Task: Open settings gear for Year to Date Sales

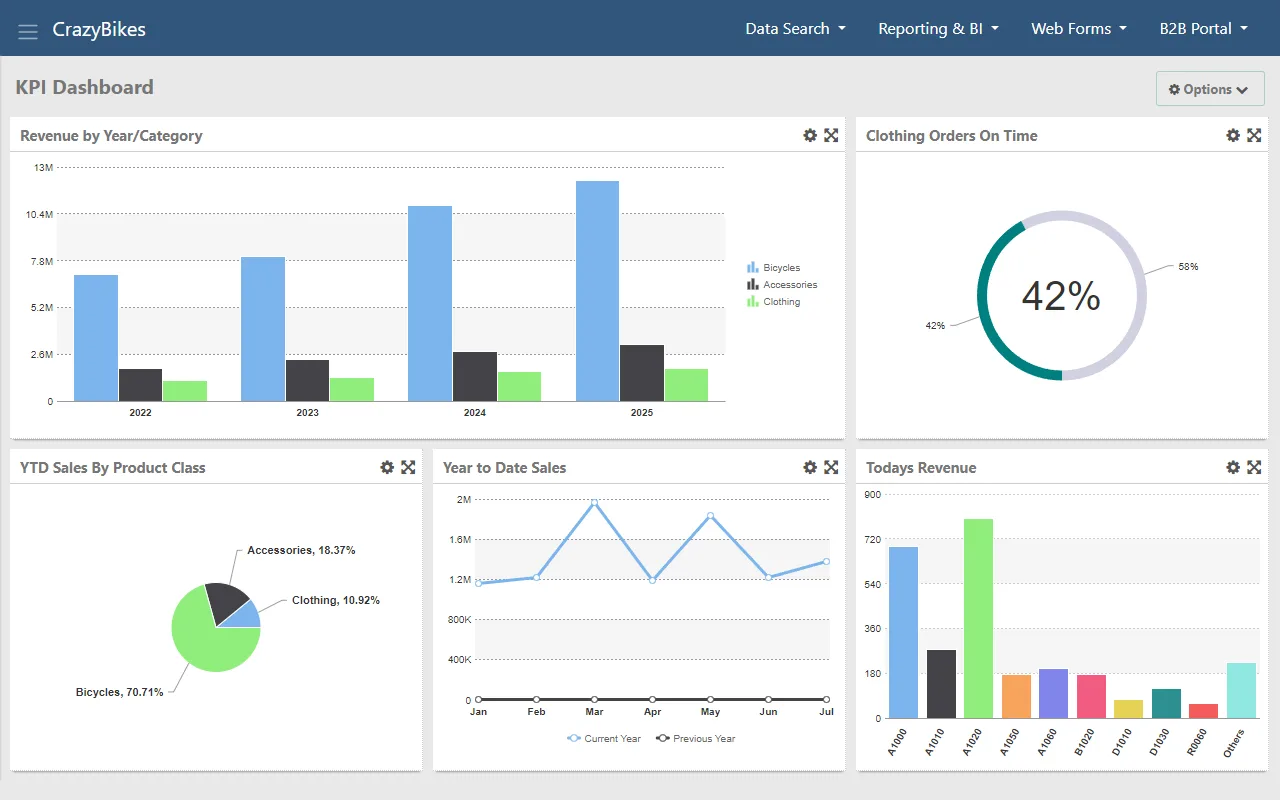Action: pos(810,467)
